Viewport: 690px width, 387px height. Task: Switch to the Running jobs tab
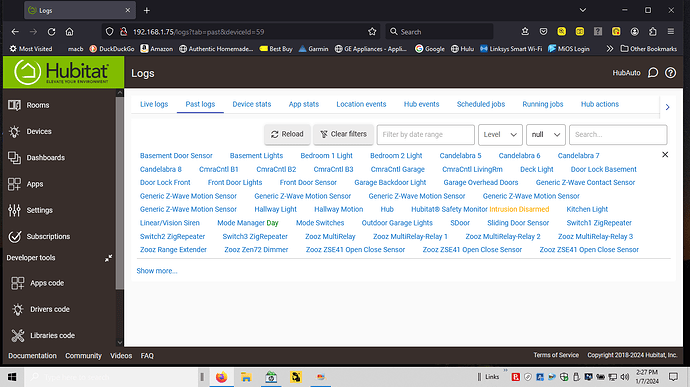pyautogui.click(x=543, y=104)
